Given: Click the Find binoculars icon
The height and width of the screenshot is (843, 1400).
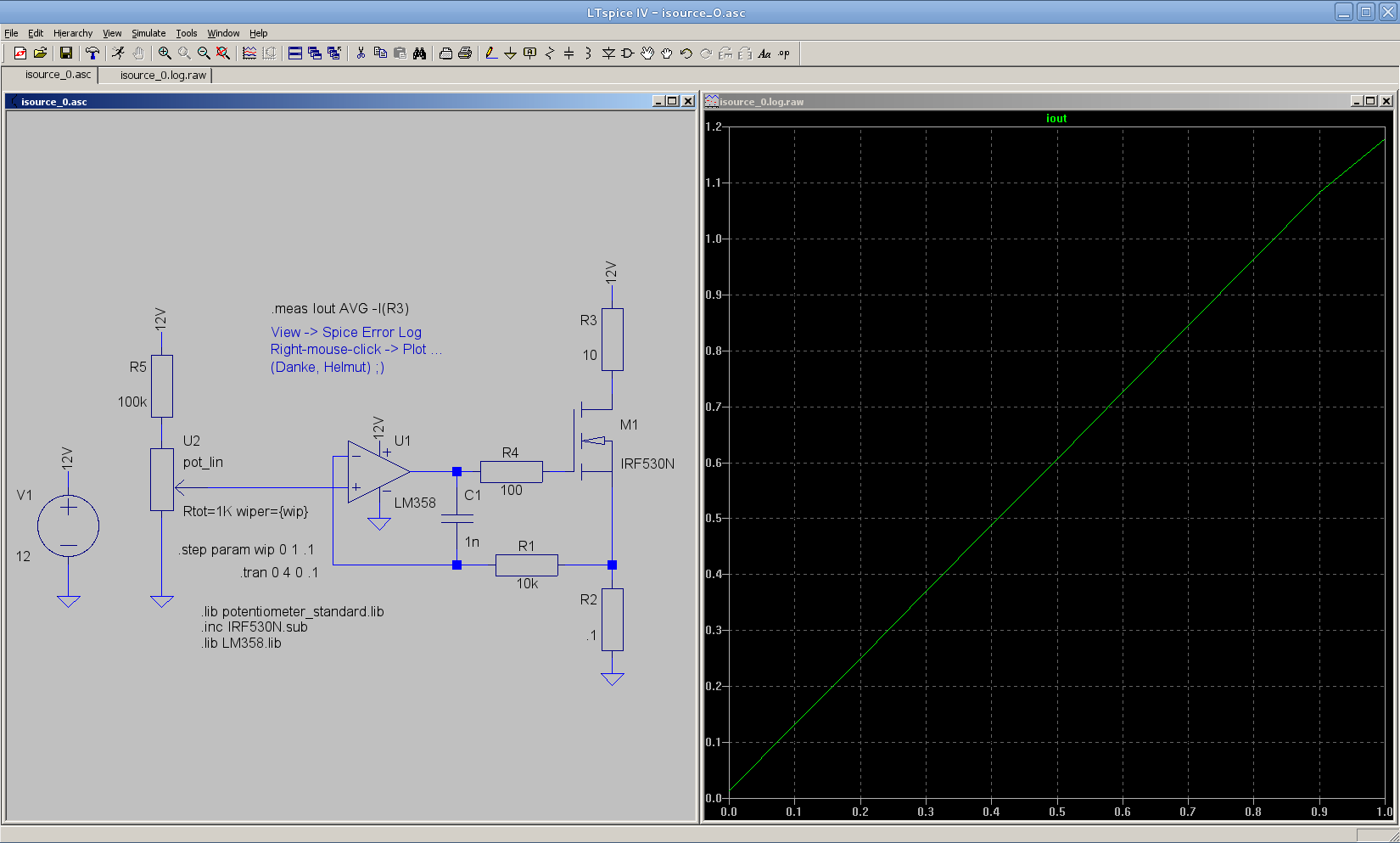Looking at the screenshot, I should point(419,53).
